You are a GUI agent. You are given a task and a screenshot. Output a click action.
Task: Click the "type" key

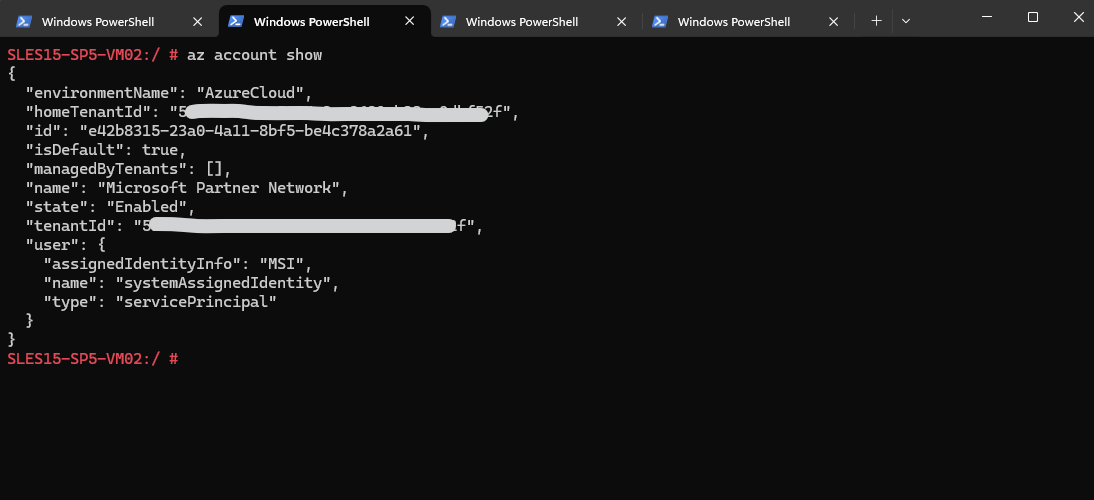tap(70, 302)
